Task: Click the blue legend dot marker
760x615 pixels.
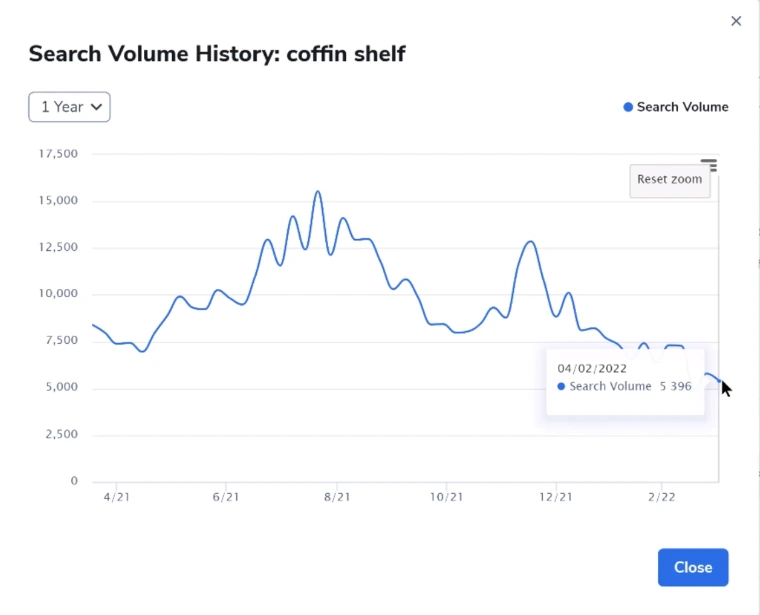Action: coord(628,107)
